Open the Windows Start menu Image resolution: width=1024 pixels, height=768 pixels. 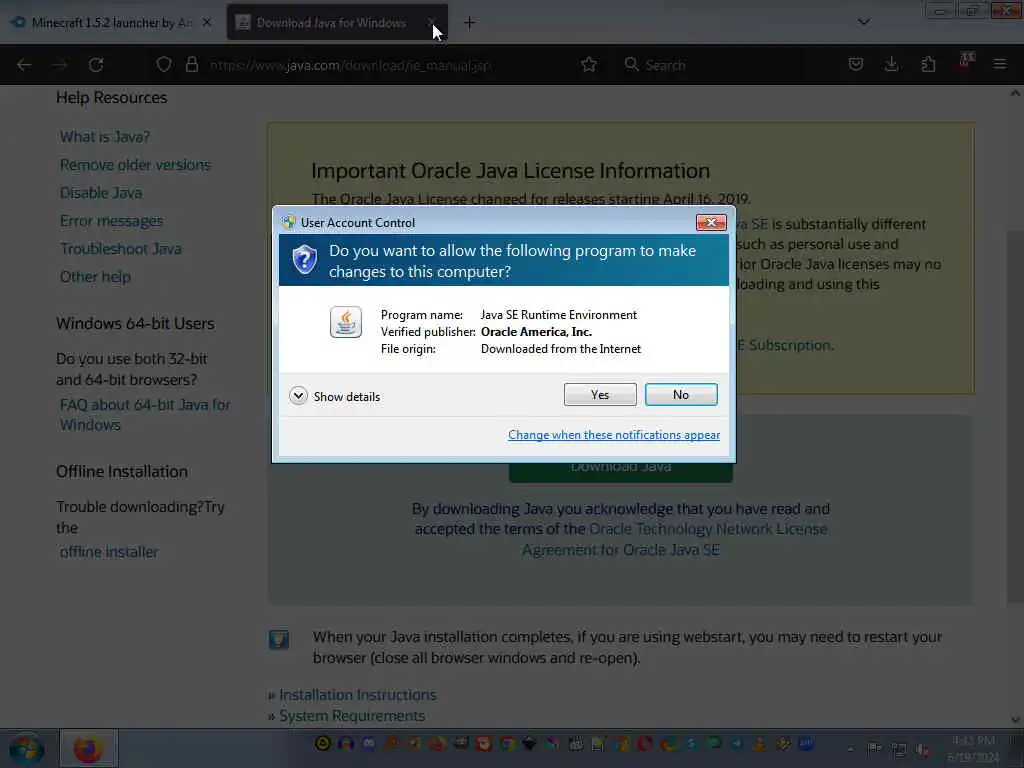pos(27,749)
